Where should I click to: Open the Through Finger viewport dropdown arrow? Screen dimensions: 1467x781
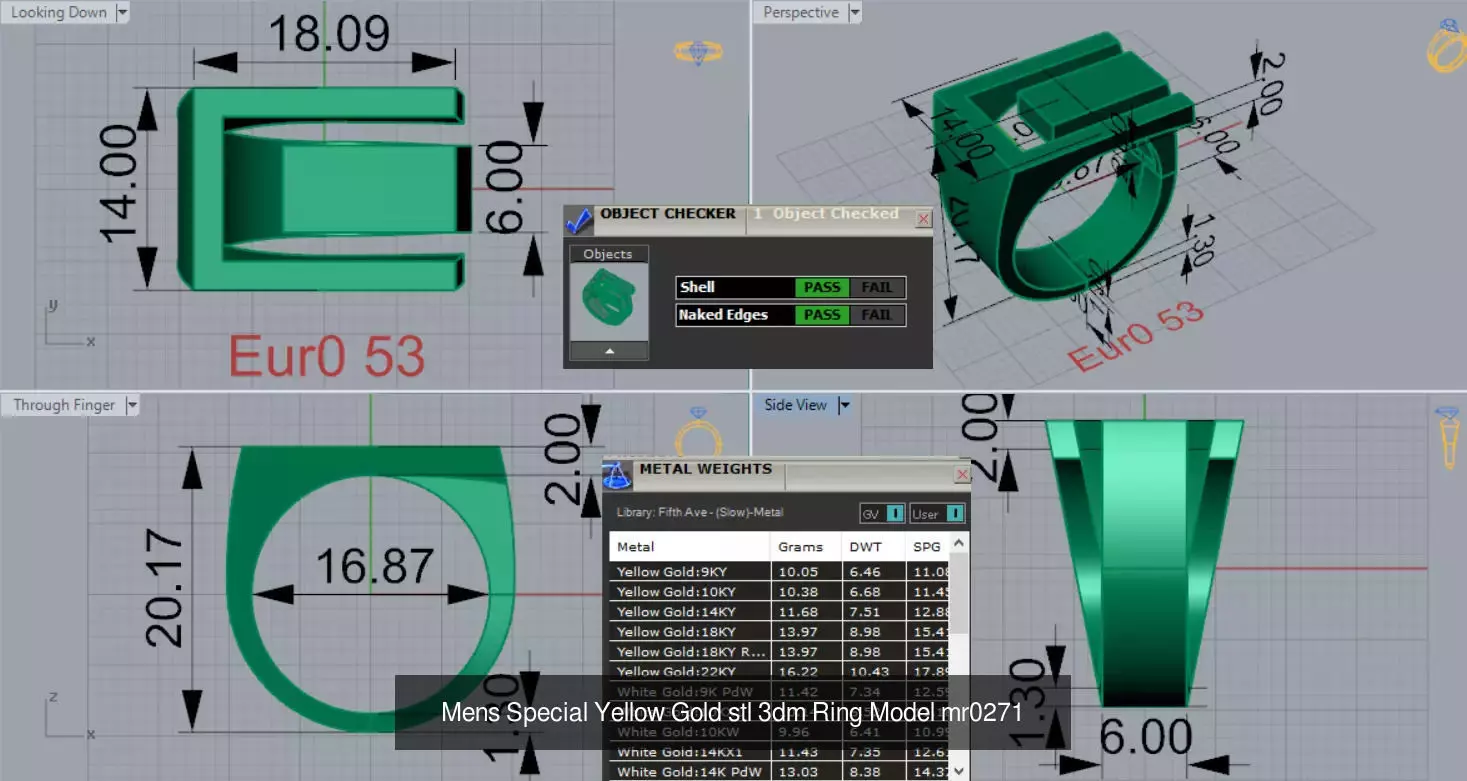click(131, 405)
